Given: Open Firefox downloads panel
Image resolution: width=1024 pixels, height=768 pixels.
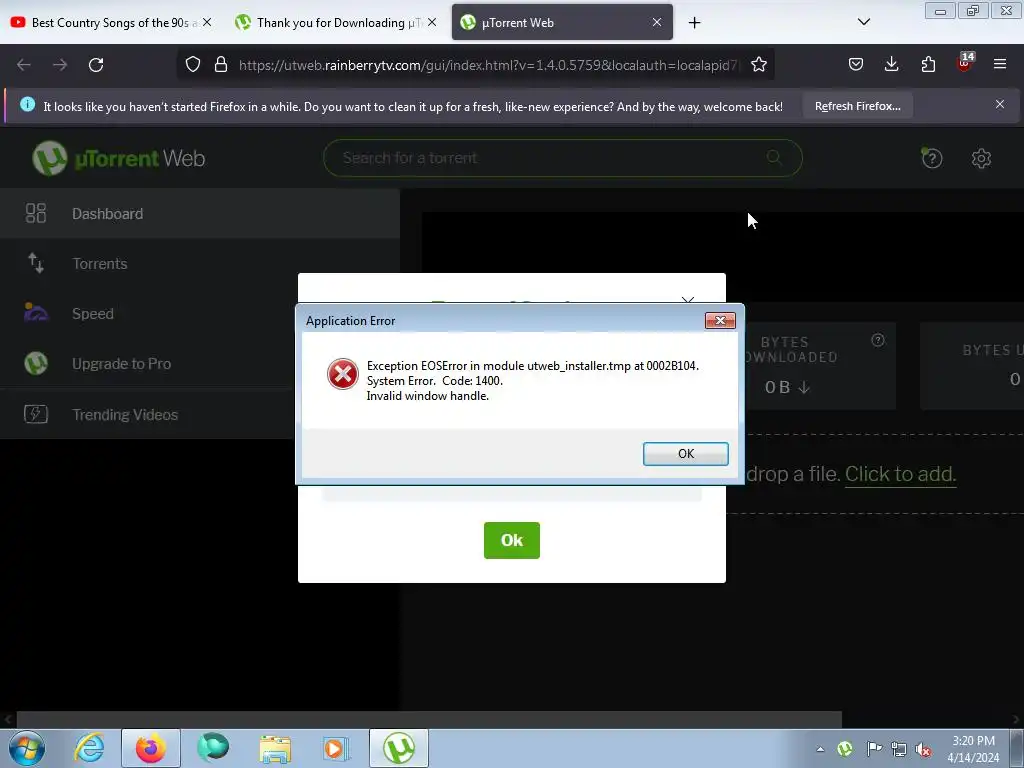Looking at the screenshot, I should coord(891,65).
